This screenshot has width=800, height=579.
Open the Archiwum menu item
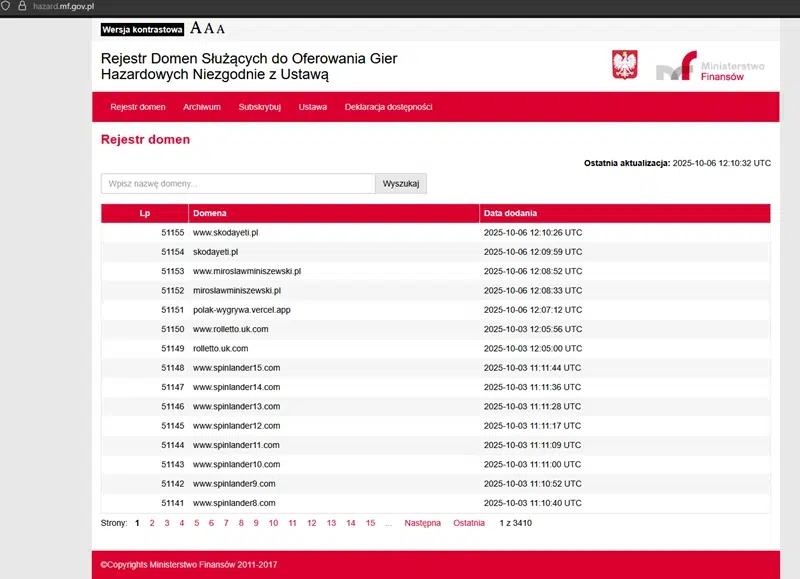[202, 107]
